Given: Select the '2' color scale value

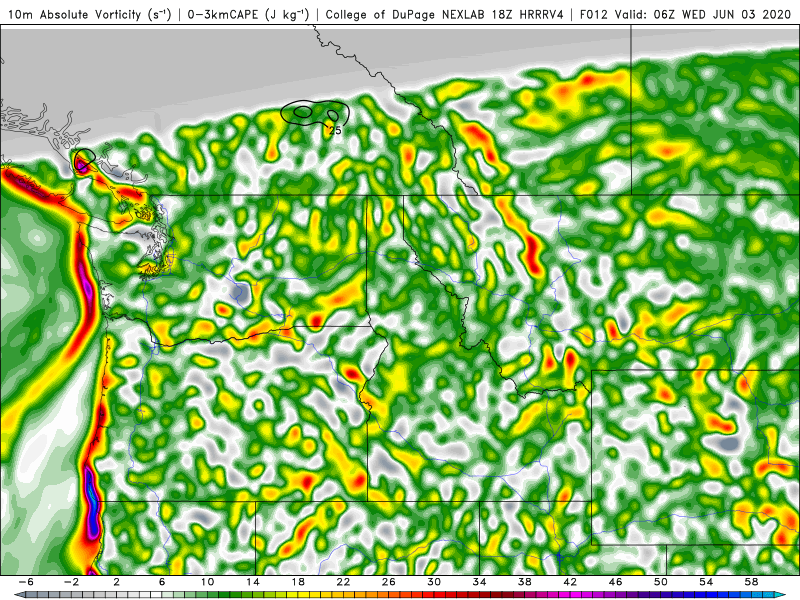Looking at the screenshot, I should coord(117,582).
